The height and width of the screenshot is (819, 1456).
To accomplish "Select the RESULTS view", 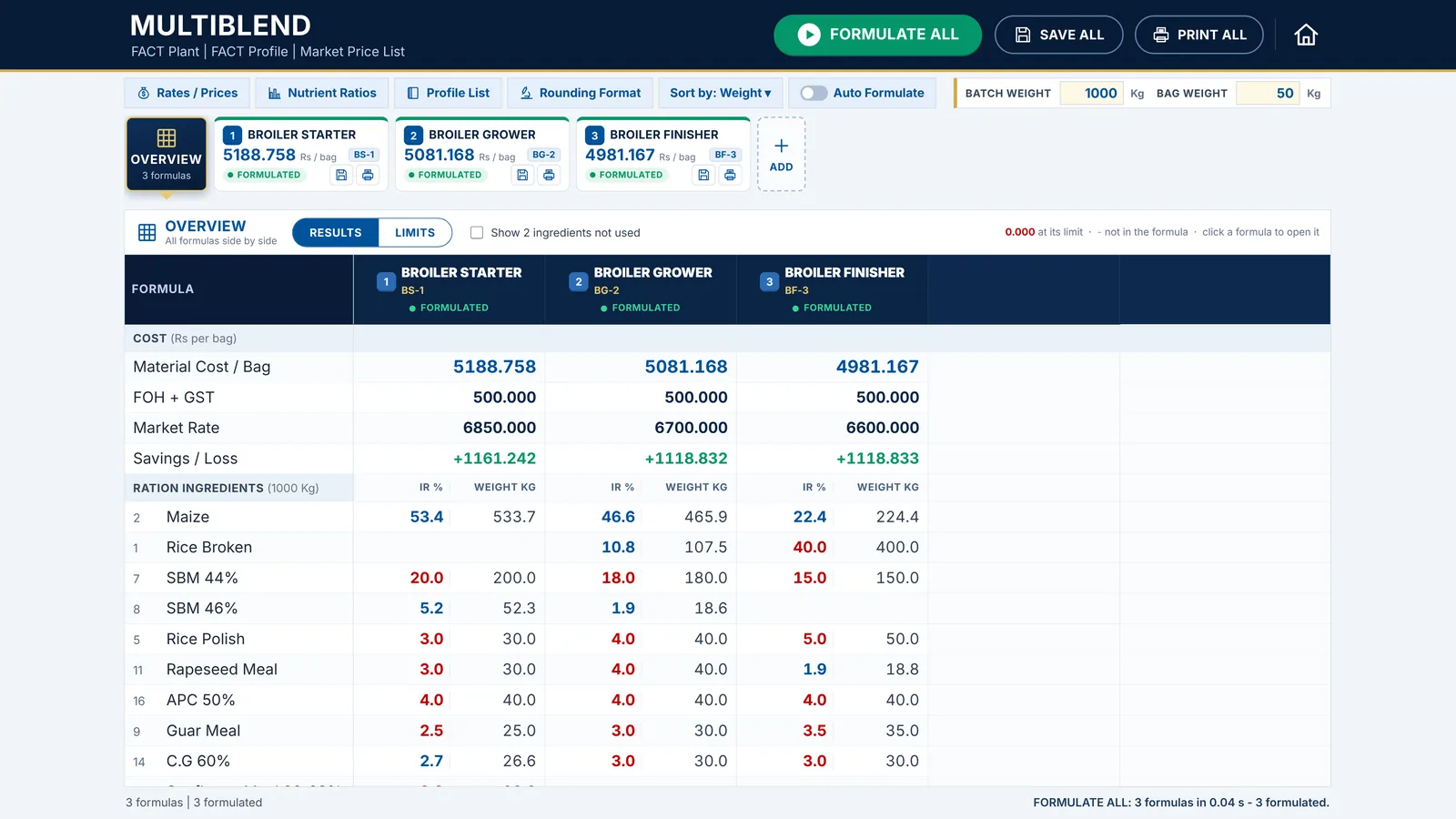I will [336, 233].
